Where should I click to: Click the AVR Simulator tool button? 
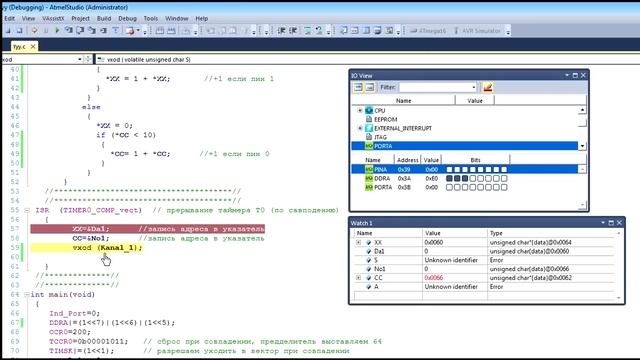coord(477,31)
